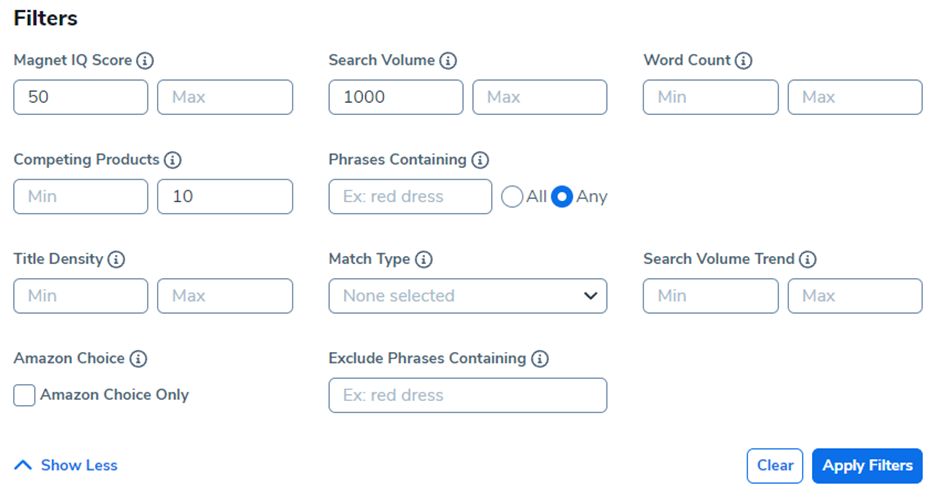Click the Search Volume Trend info icon
The image size is (936, 498).
(x=807, y=259)
